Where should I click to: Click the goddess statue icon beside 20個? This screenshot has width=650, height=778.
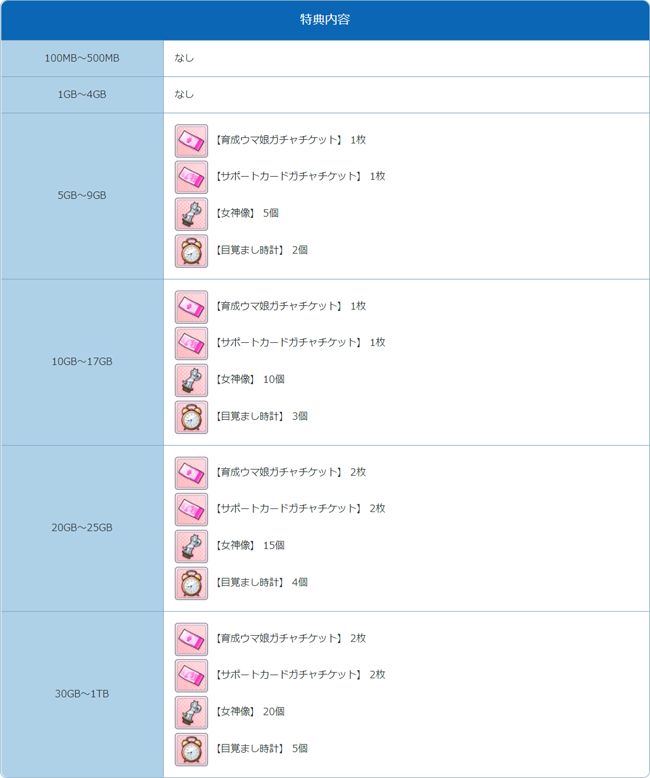pos(191,712)
